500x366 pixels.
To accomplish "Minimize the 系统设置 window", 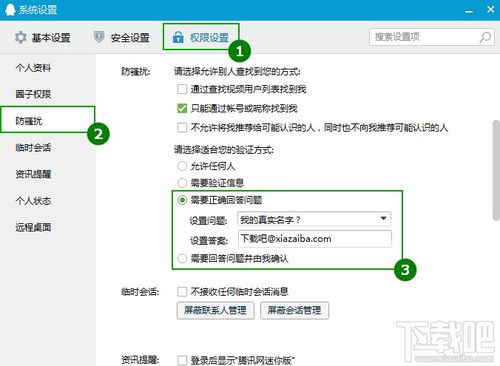I will 469,12.
